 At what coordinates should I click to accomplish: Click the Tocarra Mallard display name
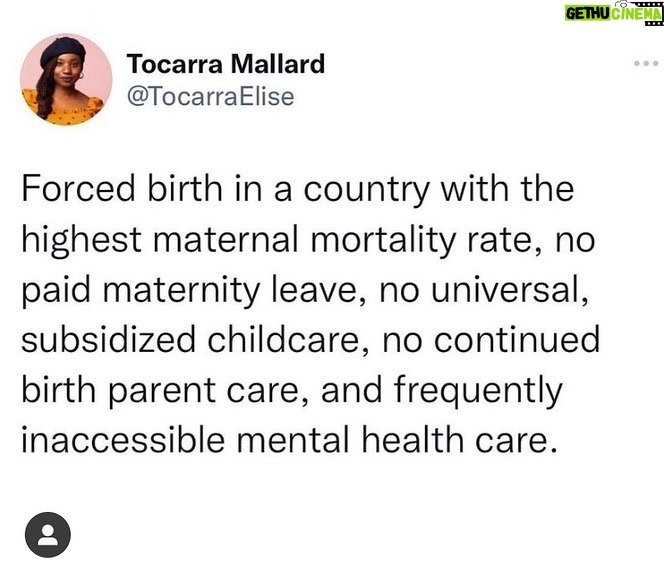(x=226, y=64)
